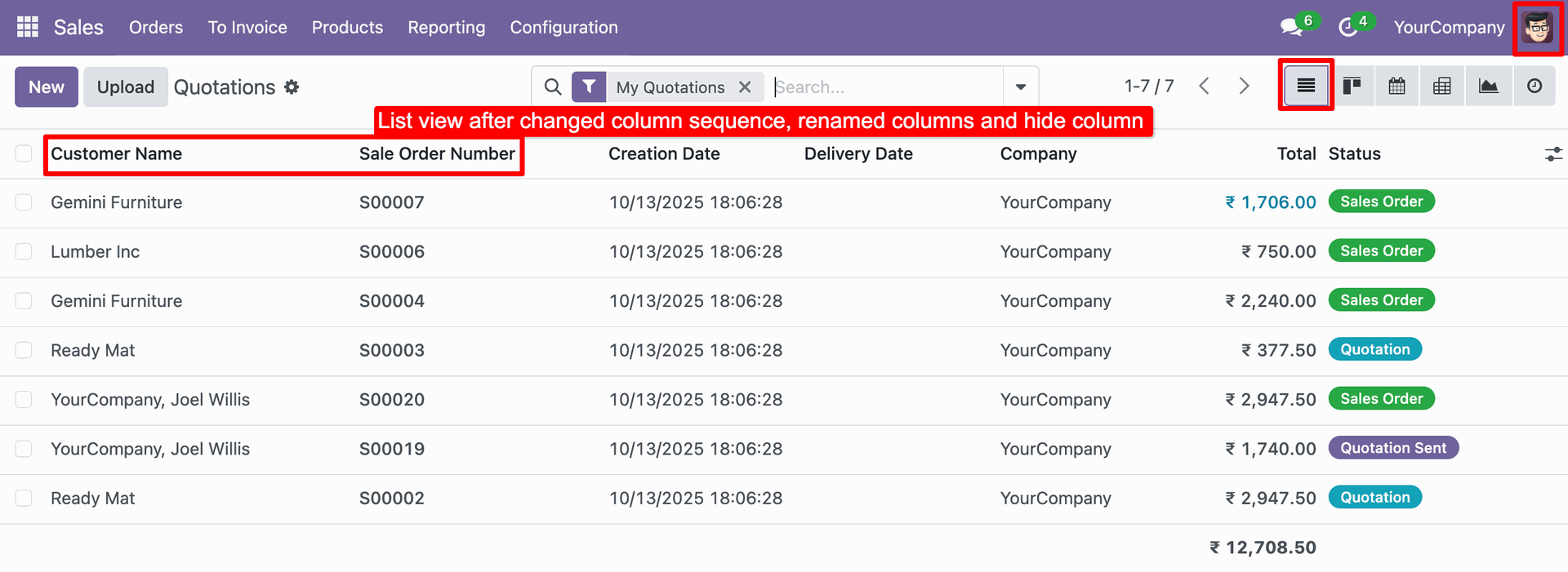Screen dimensions: 1568x572
Task: Open the optional columns selector
Action: (1552, 153)
